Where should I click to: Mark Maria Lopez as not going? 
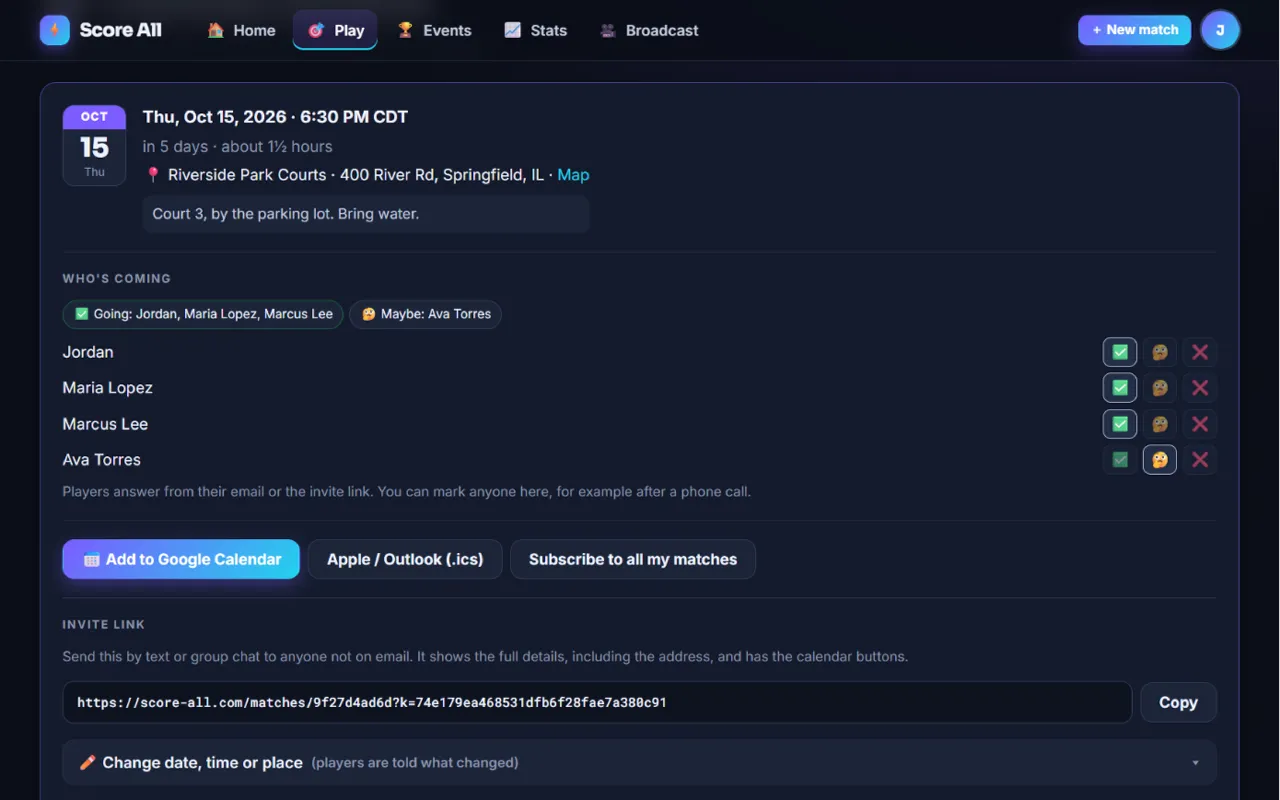(1200, 388)
